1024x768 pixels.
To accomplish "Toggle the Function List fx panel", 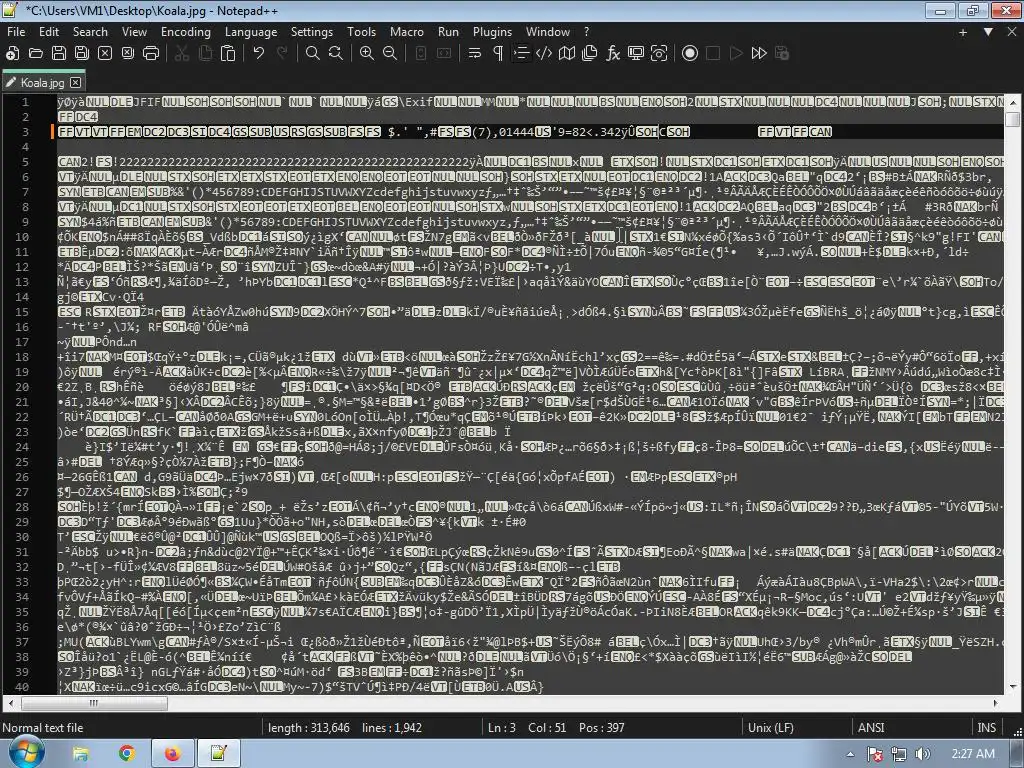I will click(x=613, y=54).
